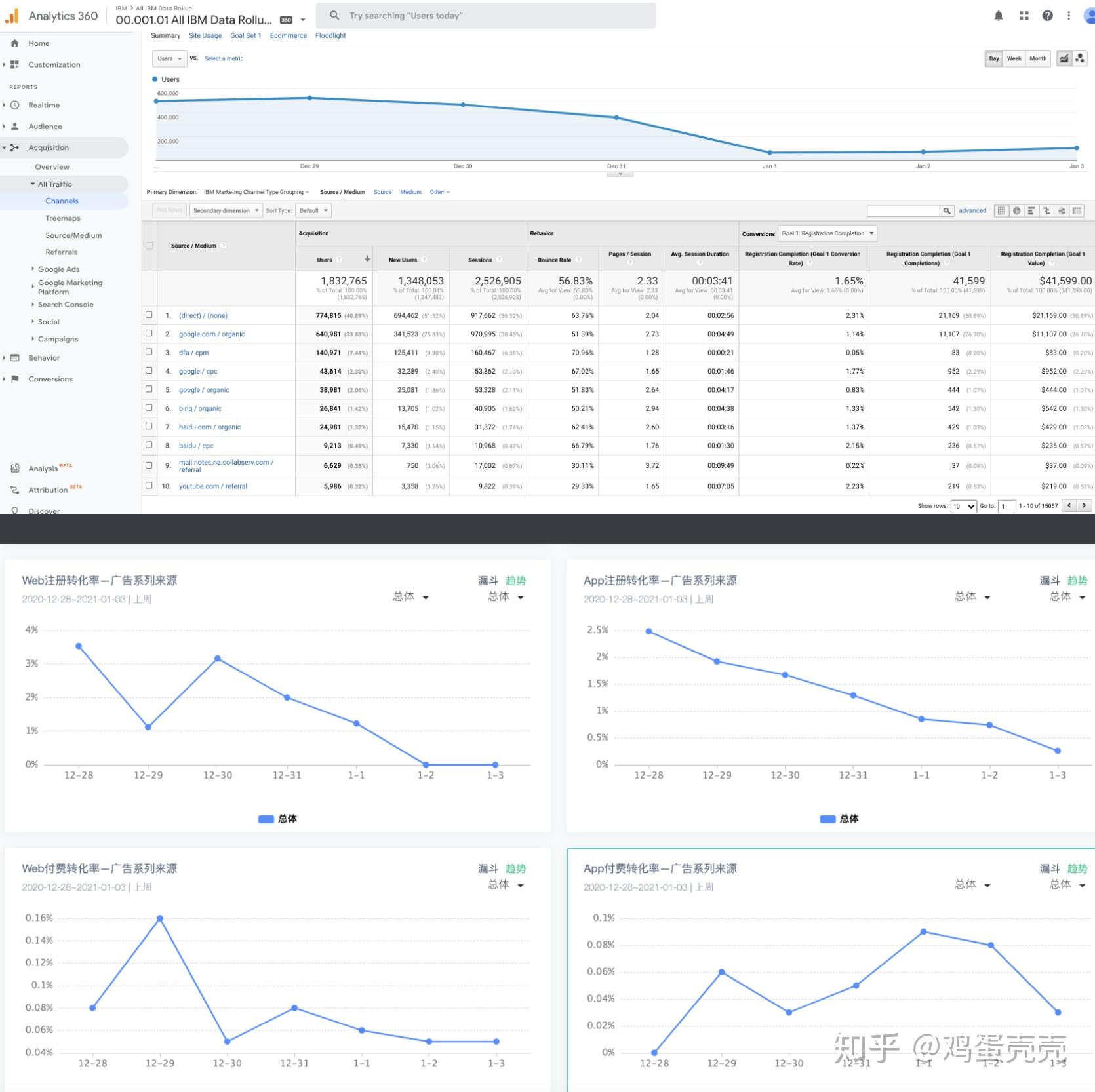Open the mail.notes.na.collabserv.com / referral link
This screenshot has height=1092, width=1095.
pyautogui.click(x=226, y=465)
